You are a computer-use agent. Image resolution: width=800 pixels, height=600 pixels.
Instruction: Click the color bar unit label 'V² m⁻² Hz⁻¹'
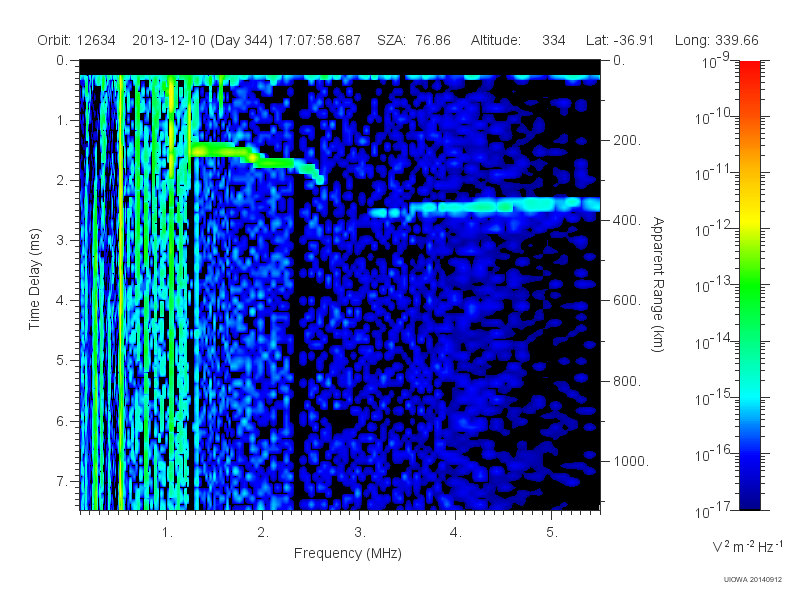[x=747, y=546]
